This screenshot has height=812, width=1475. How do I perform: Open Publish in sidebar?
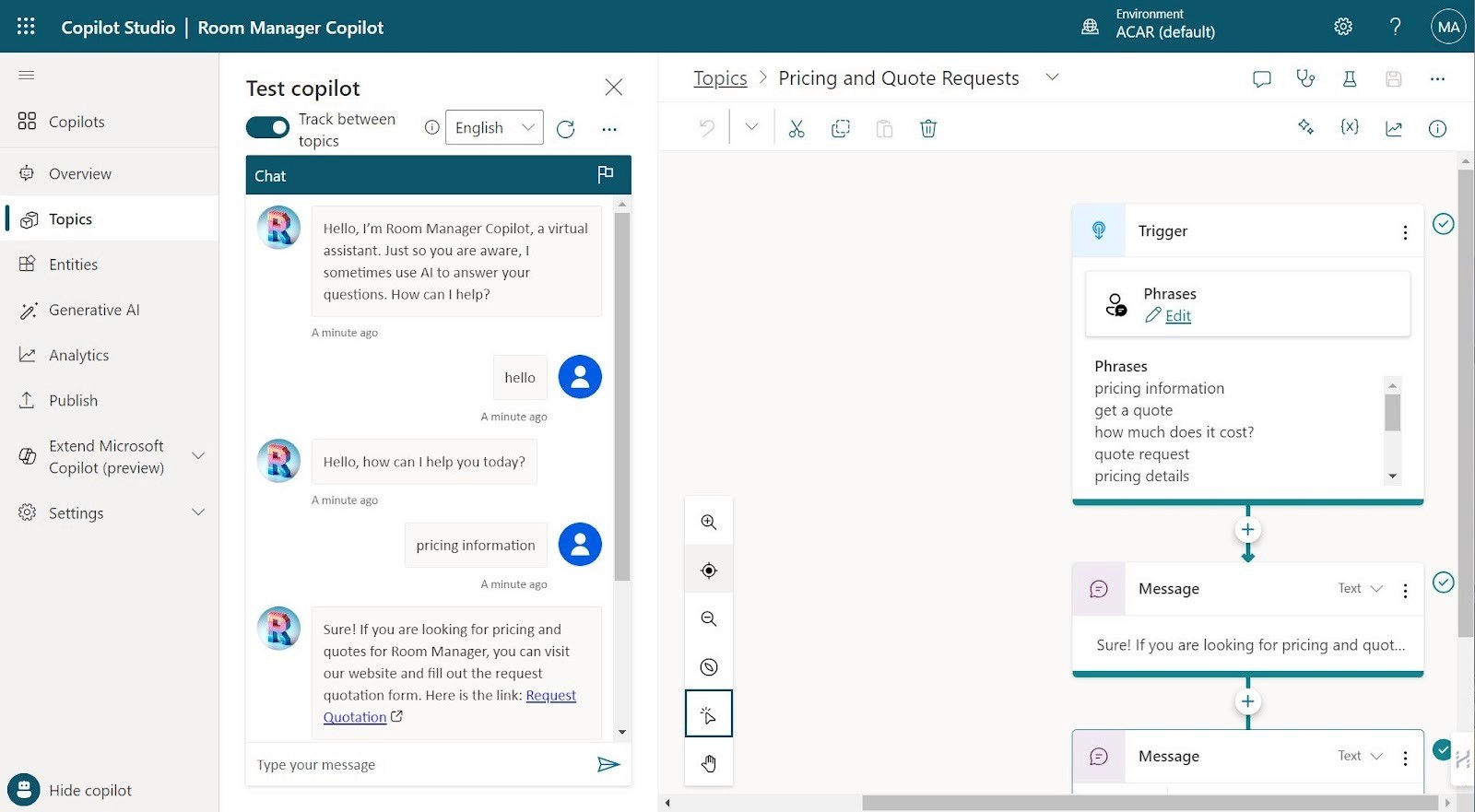[x=111, y=400]
